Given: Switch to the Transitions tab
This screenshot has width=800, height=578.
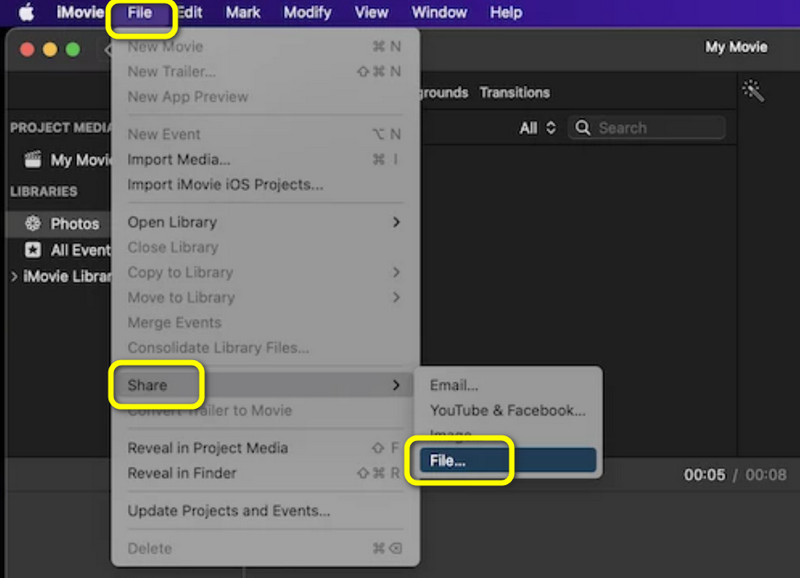Looking at the screenshot, I should pos(514,92).
